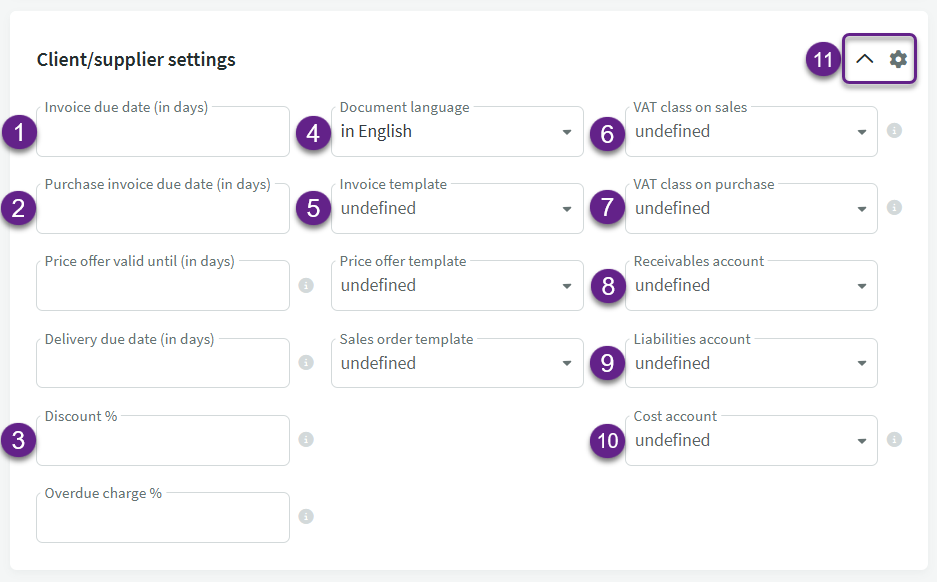Select the Receivables account dropdown
The width and height of the screenshot is (937, 582).
click(751, 286)
